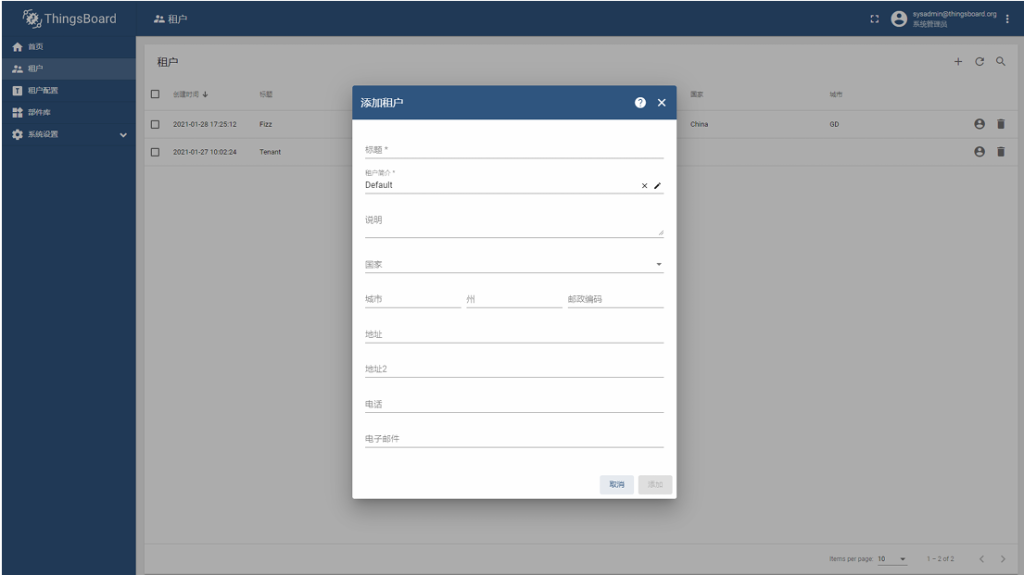Click the home icon in sidebar
This screenshot has width=1024, height=575.
[x=18, y=47]
